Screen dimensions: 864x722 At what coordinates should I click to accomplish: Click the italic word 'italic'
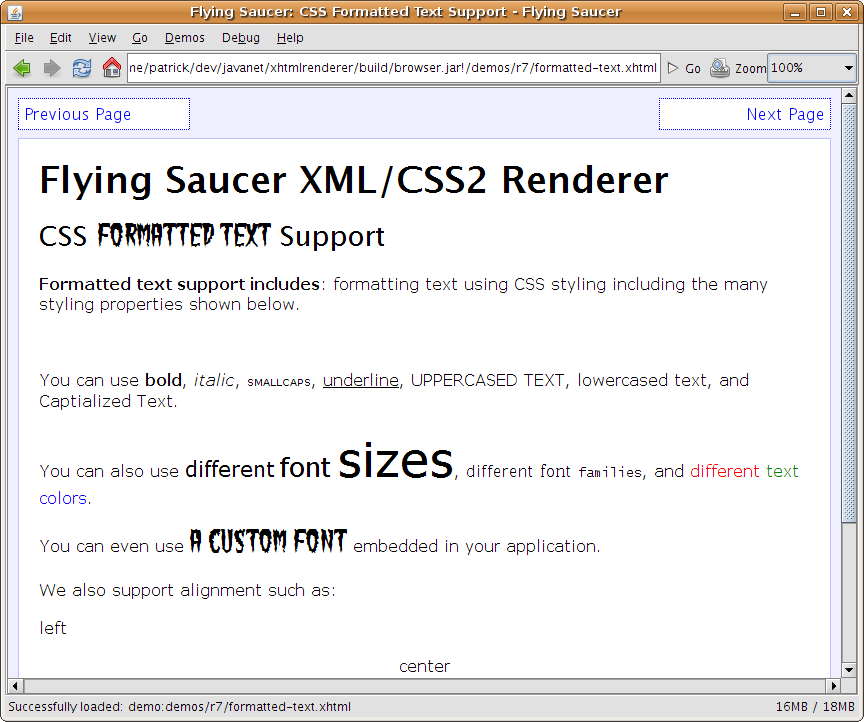click(x=214, y=380)
